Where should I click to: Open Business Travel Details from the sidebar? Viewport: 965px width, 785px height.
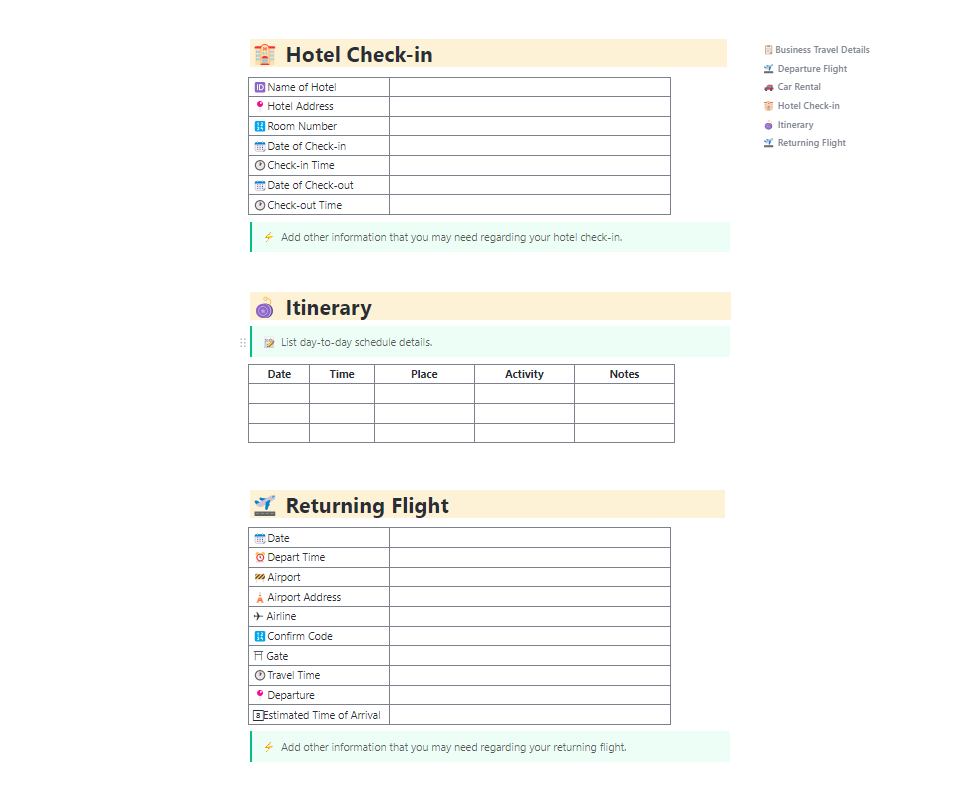[x=817, y=49]
